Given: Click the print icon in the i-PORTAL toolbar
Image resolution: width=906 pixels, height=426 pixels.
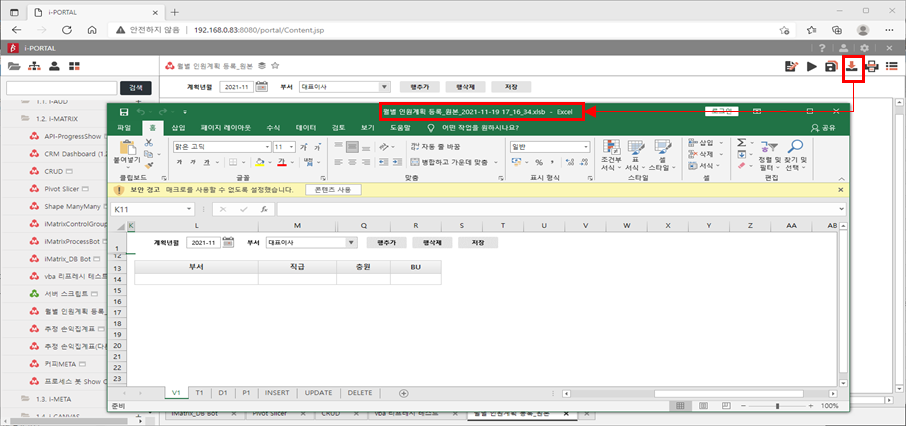Looking at the screenshot, I should (x=872, y=66).
